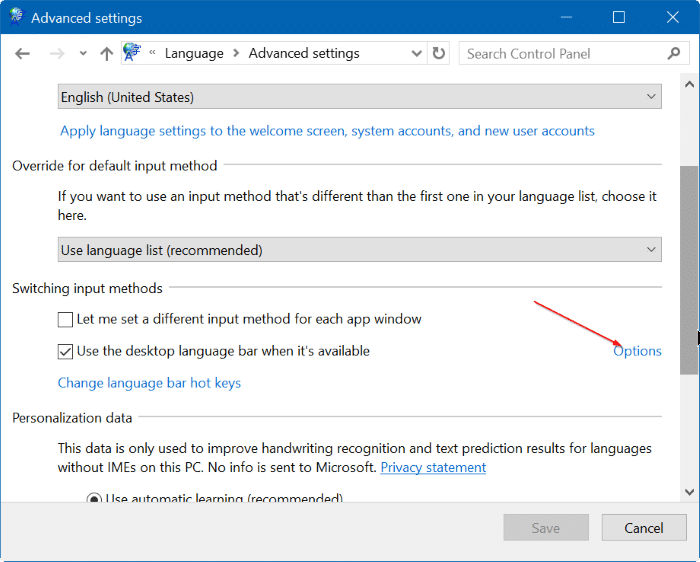Screen dimensions: 700x562
Task: Click the Personalization data heading
Action: 72,418
